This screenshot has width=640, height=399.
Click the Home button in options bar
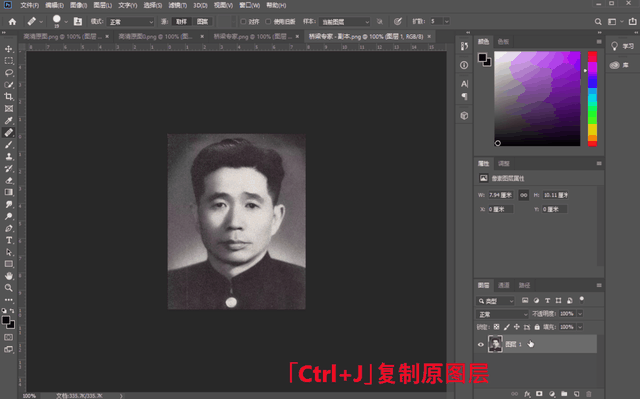(x=12, y=22)
